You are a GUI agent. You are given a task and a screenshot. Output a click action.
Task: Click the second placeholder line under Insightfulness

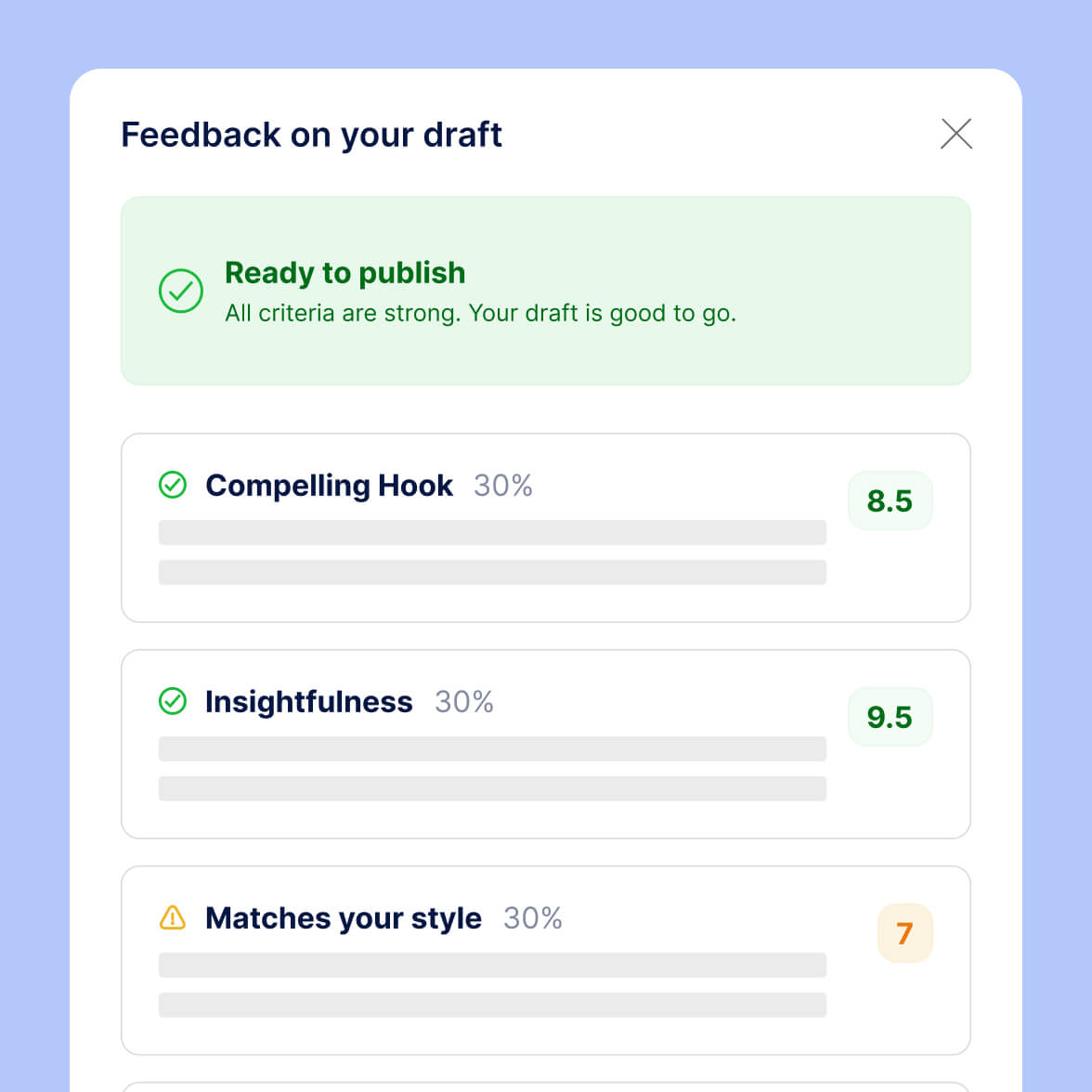pos(492,788)
